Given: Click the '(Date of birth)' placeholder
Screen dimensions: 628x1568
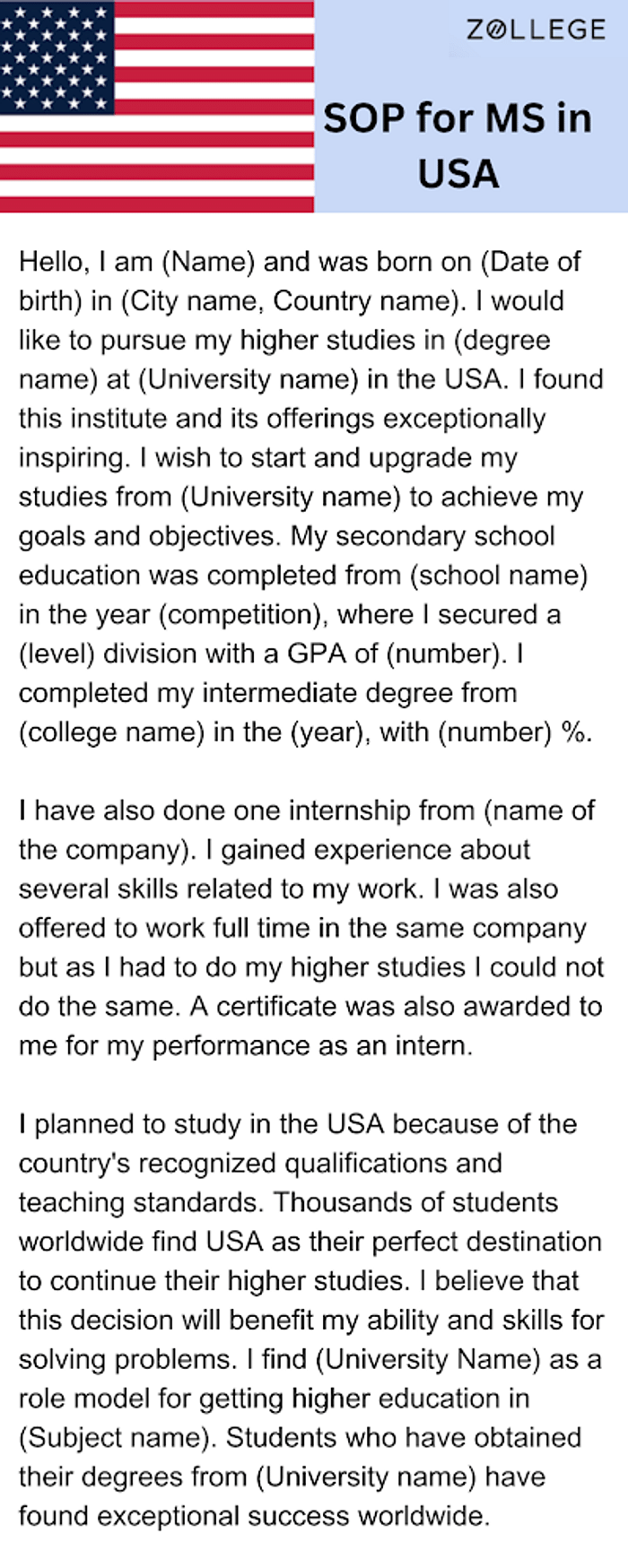Looking at the screenshot, I should 300,281.
